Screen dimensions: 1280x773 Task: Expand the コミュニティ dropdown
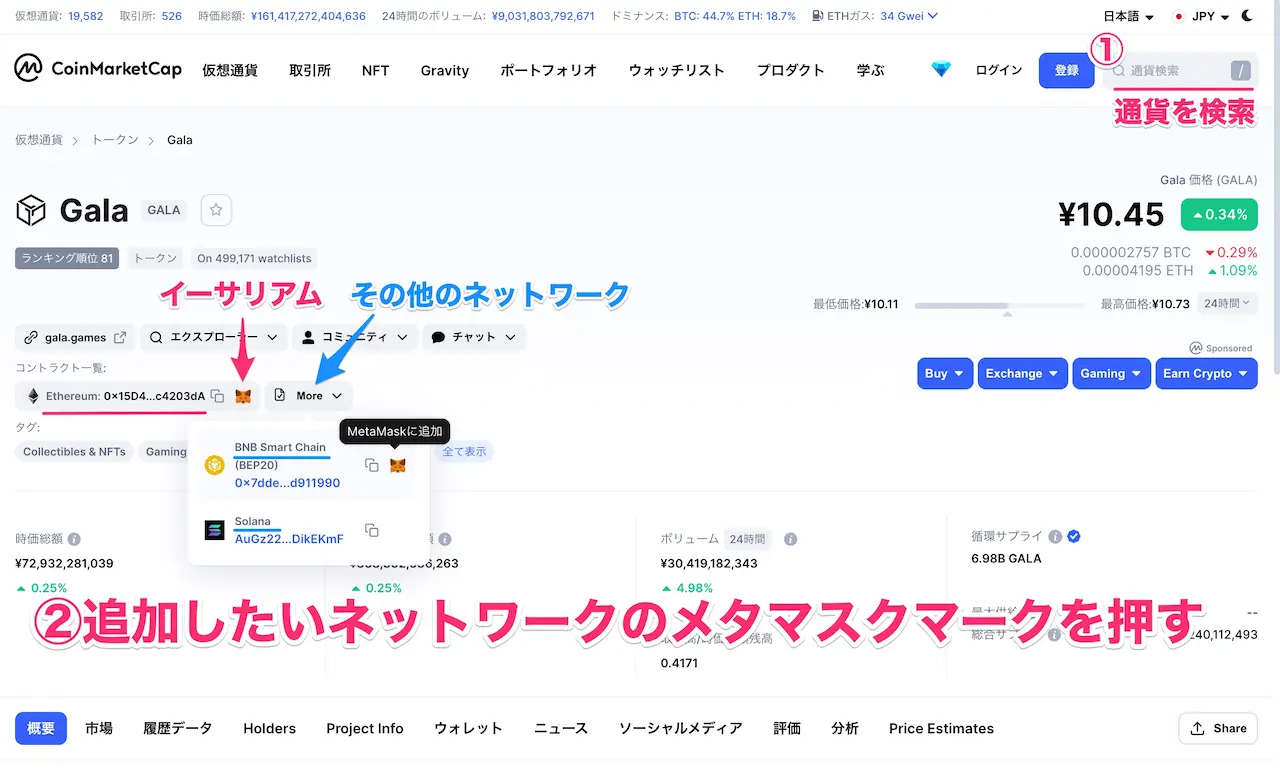354,338
